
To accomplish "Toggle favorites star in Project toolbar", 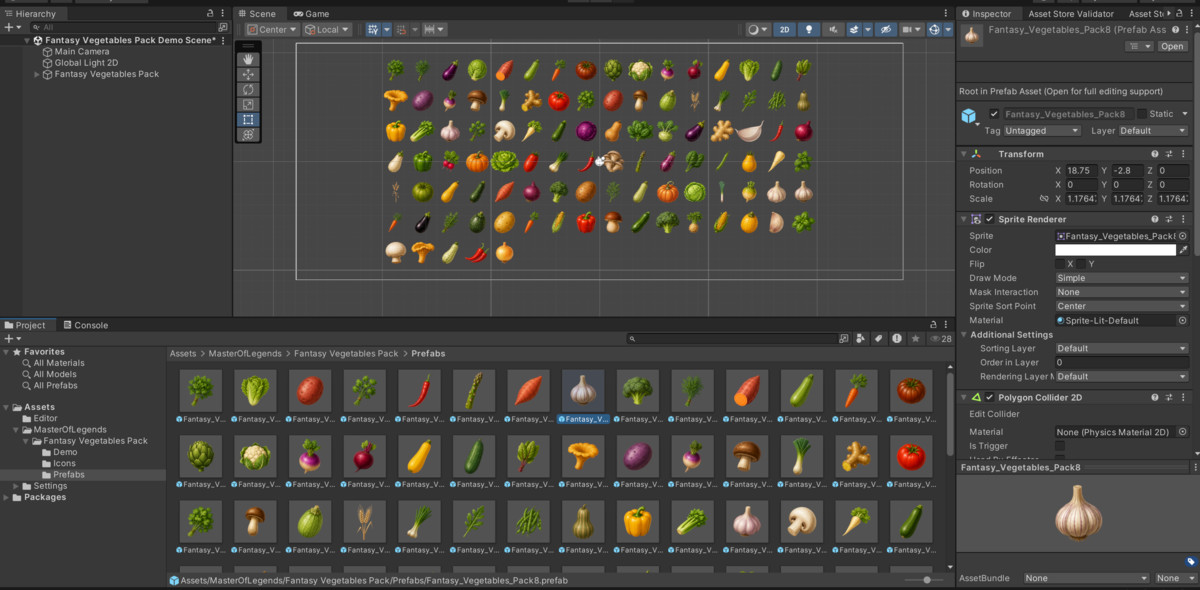I will 915,338.
